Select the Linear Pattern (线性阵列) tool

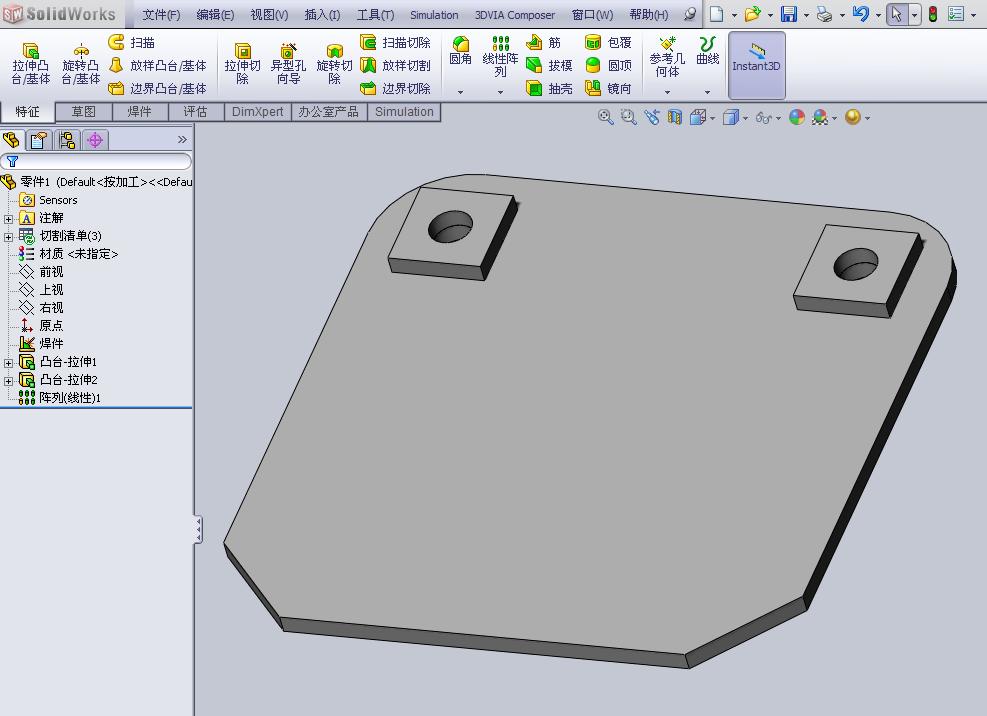tap(500, 57)
